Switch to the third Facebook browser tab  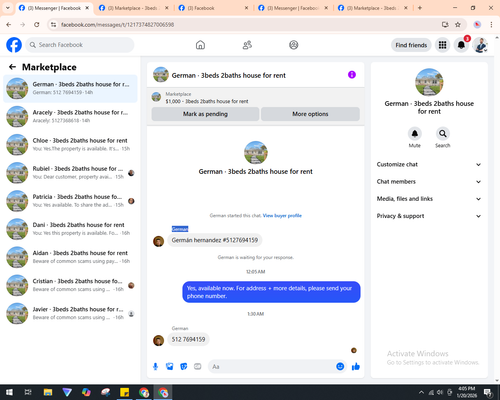tap(213, 8)
